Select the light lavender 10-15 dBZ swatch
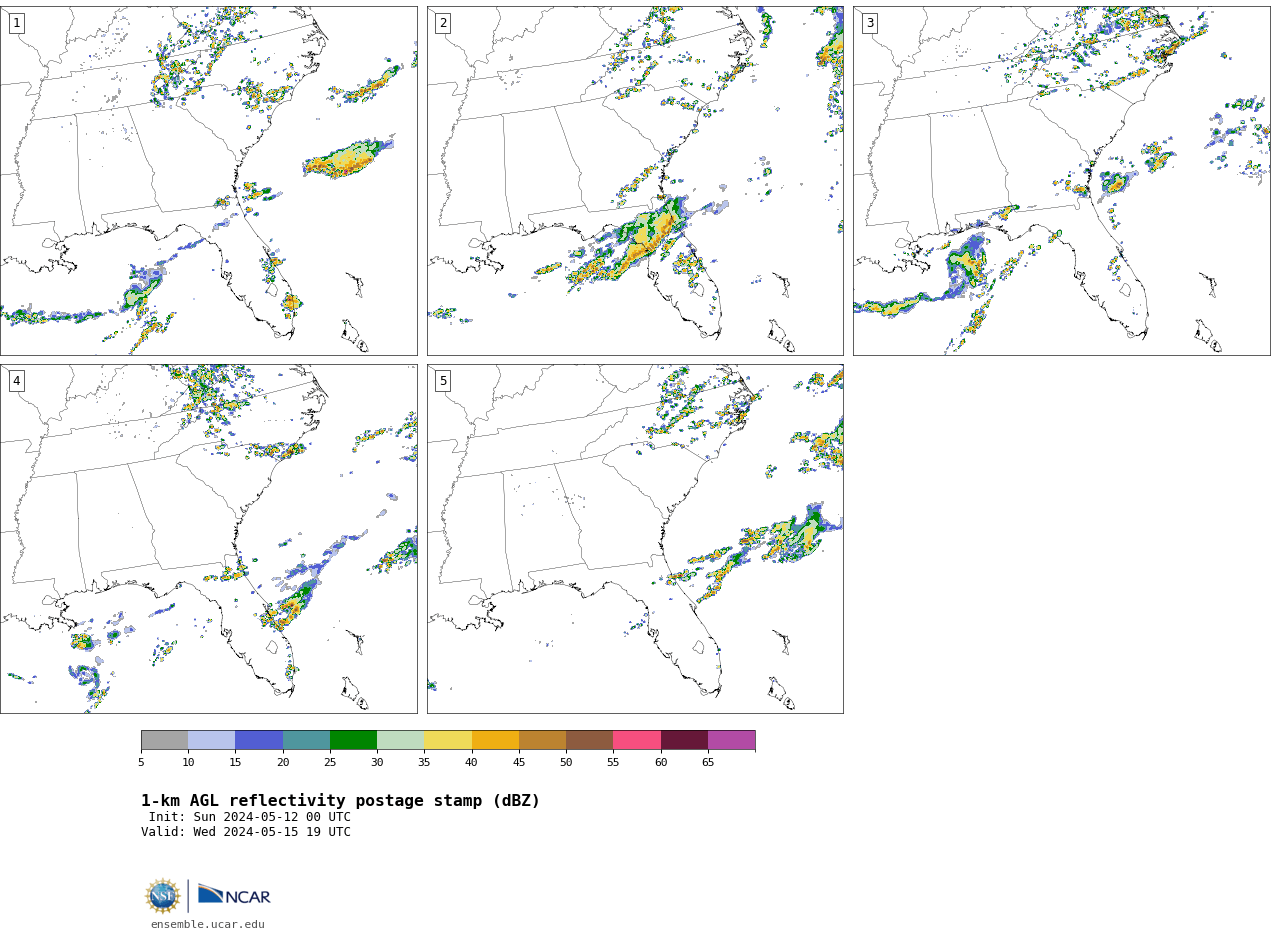1280x936 pixels. pos(211,740)
